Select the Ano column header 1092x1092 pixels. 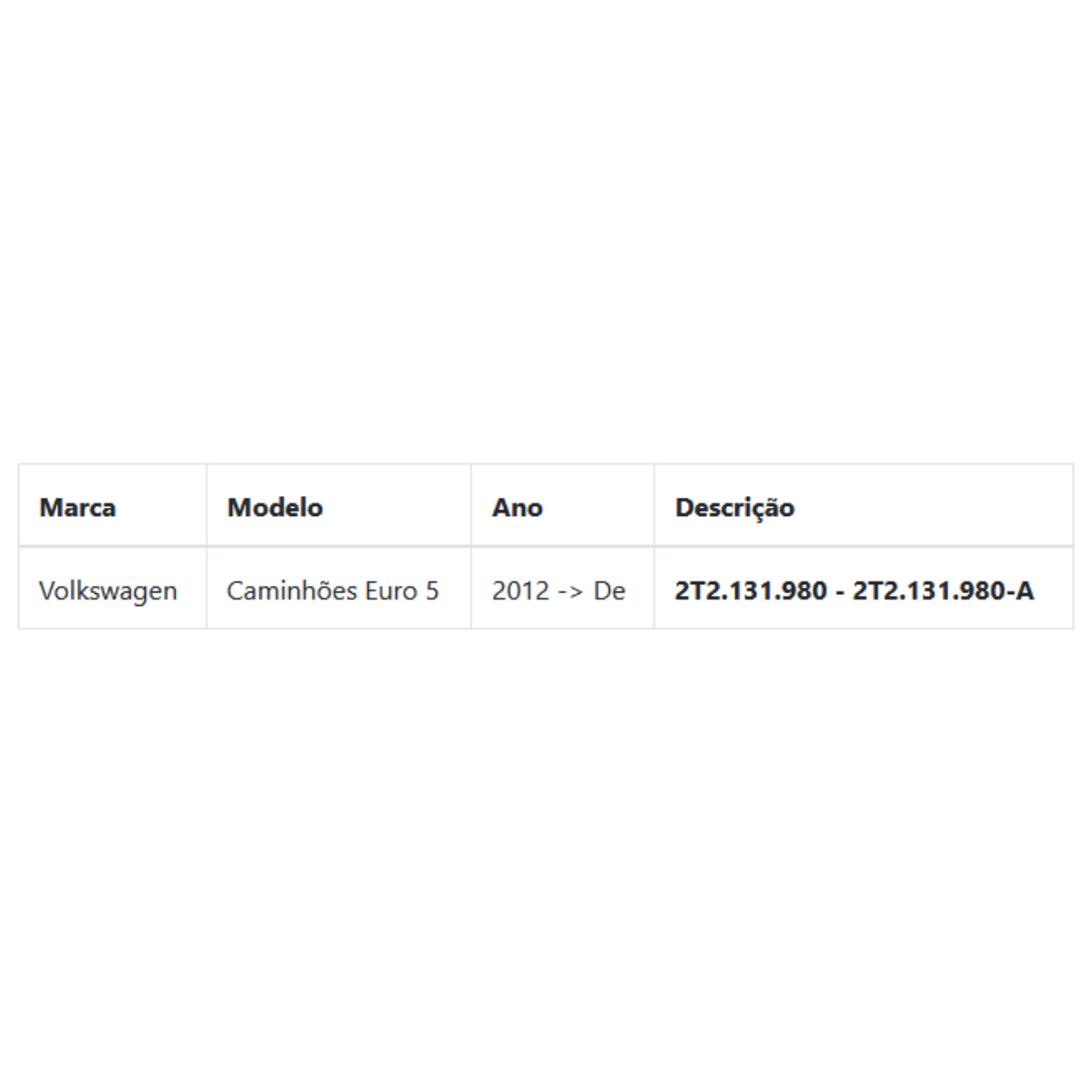point(517,507)
